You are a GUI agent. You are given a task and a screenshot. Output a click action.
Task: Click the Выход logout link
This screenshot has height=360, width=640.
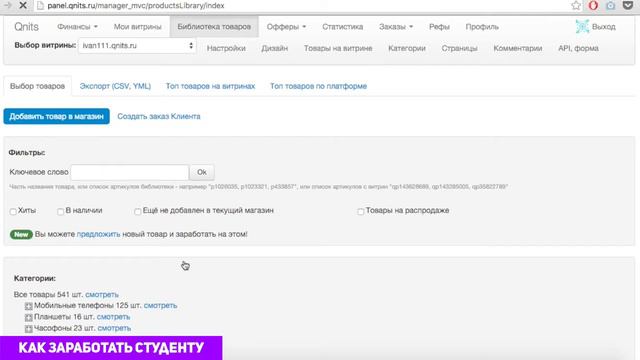tap(604, 27)
